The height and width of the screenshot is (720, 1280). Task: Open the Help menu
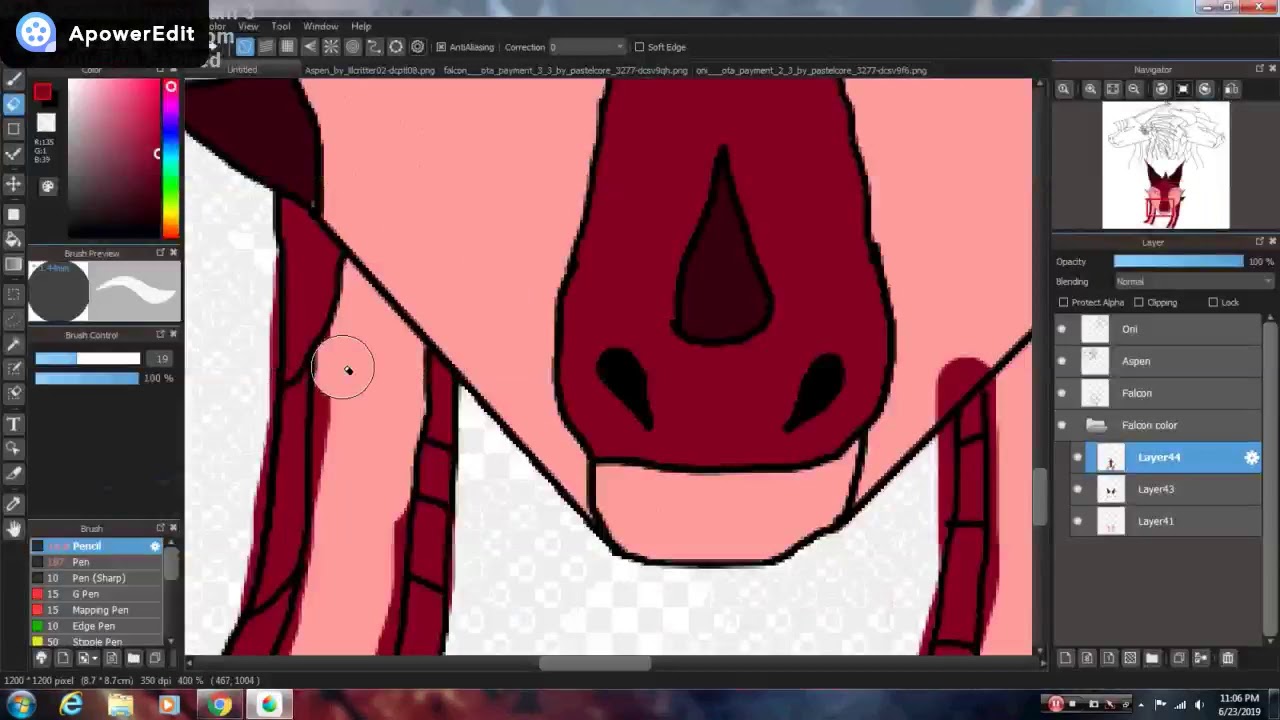(361, 26)
